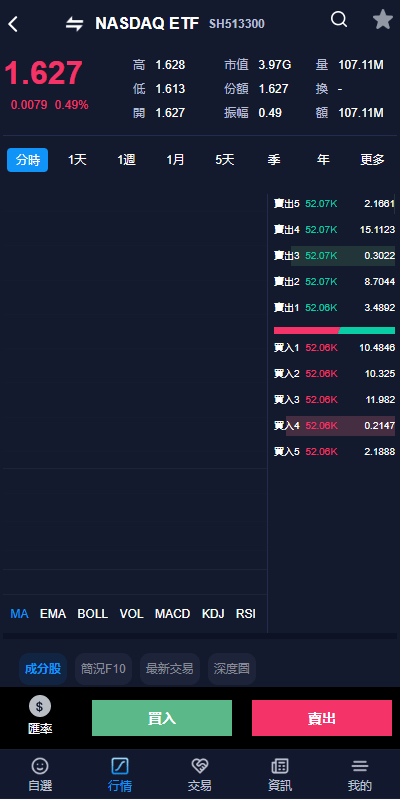Viewport: 400px width, 800px height.
Task: Select the 行情 chart icon
Action: pyautogui.click(x=120, y=766)
